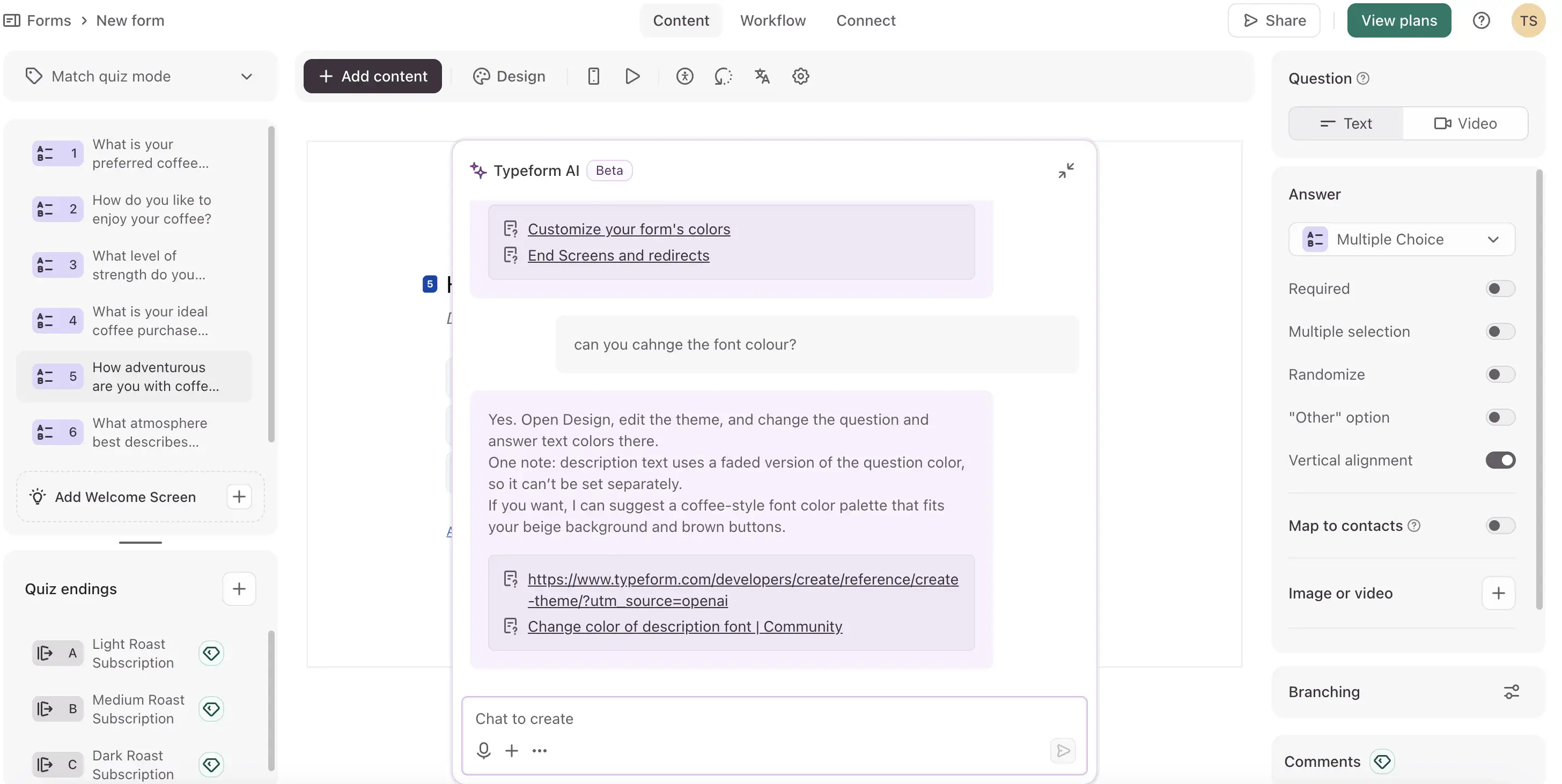Click diamond icon beside Medium Roast Subscription
The image size is (1562, 784).
pos(211,709)
